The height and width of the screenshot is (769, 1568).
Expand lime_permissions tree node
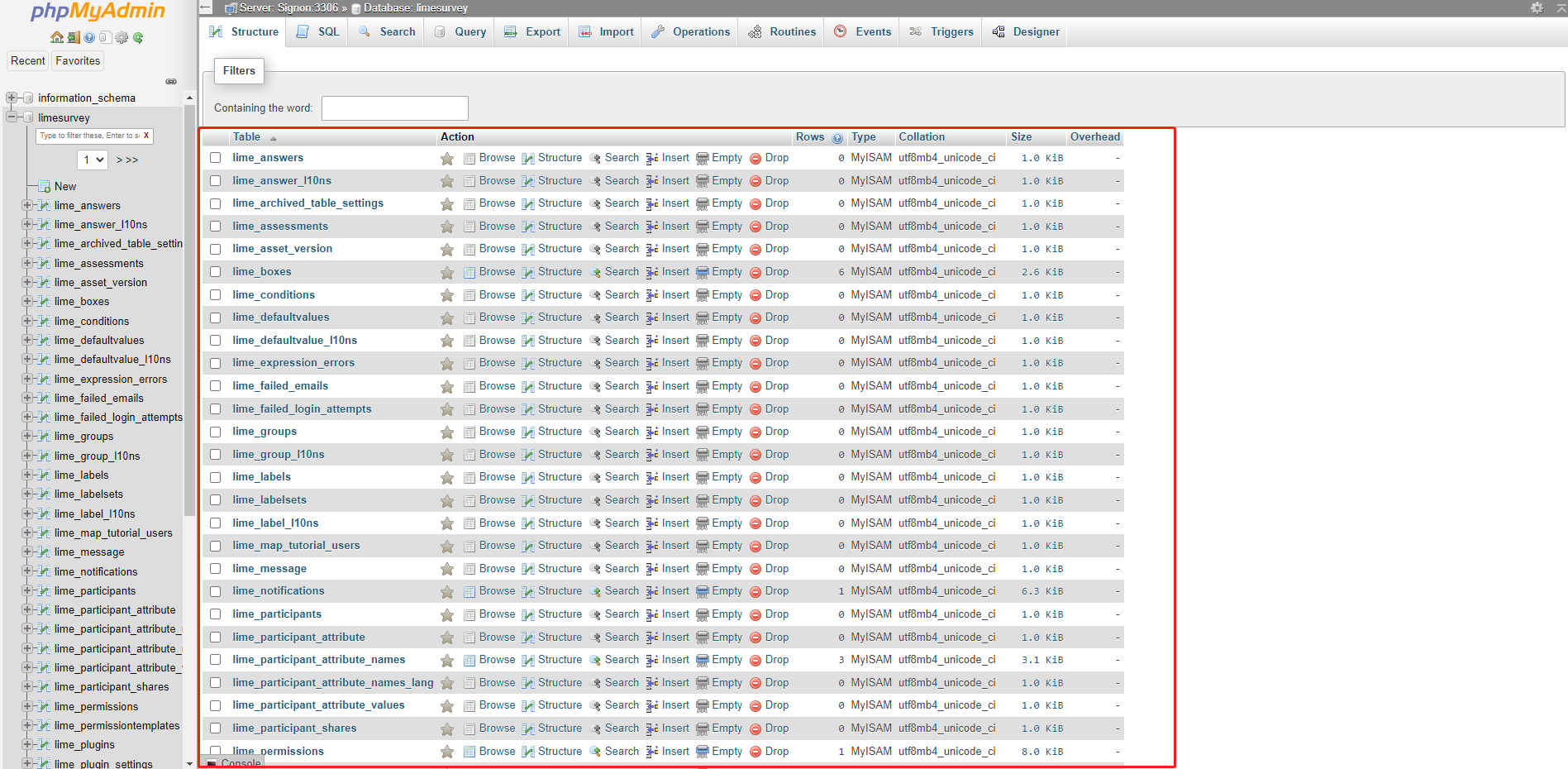27,707
